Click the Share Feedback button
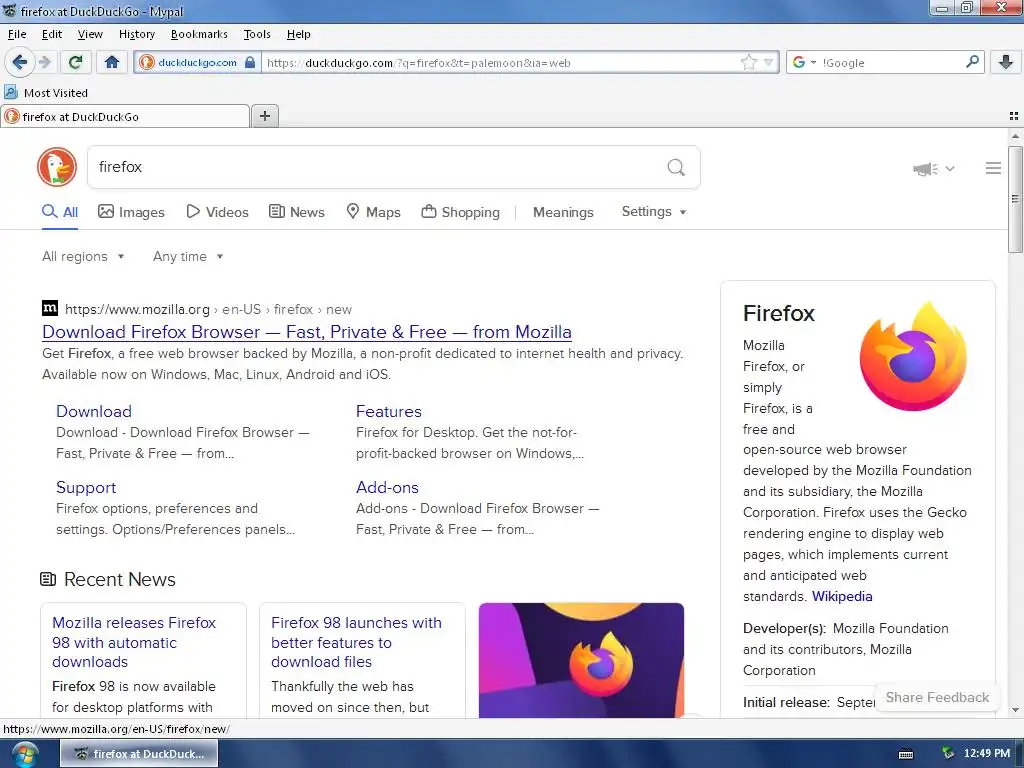 [937, 697]
